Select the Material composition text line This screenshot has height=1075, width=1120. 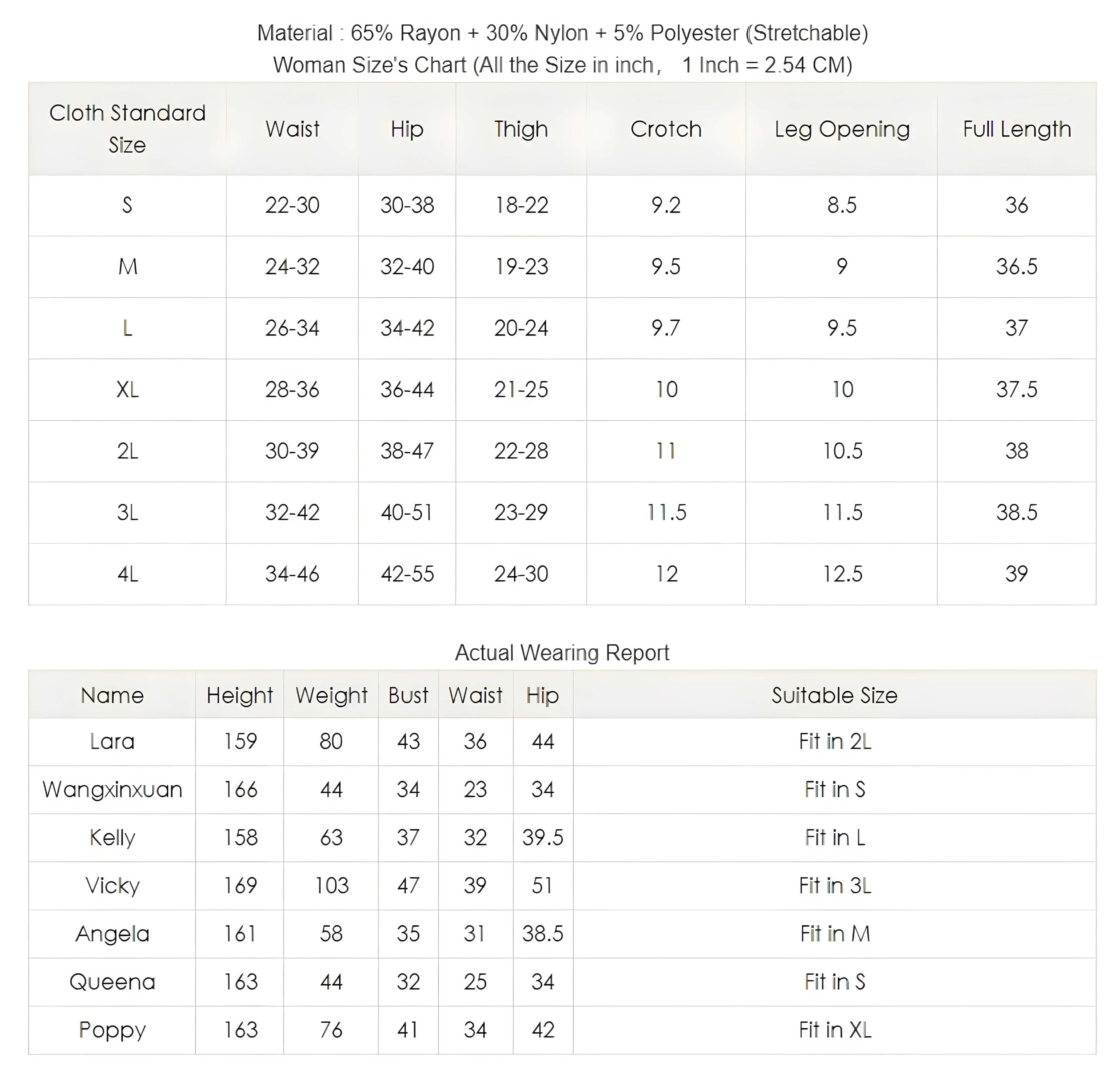pos(562,33)
